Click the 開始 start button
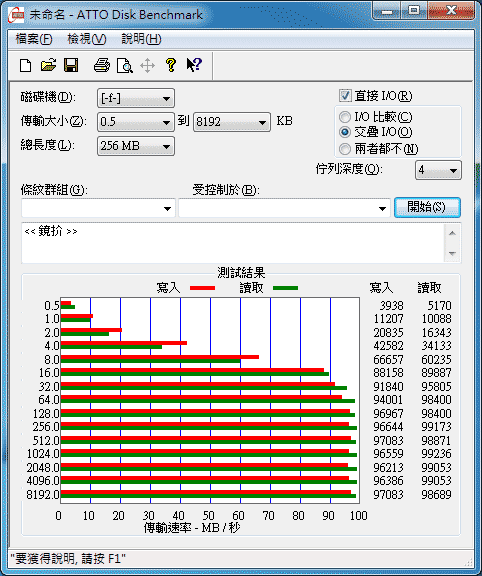Image resolution: width=482 pixels, height=576 pixels. [x=427, y=208]
